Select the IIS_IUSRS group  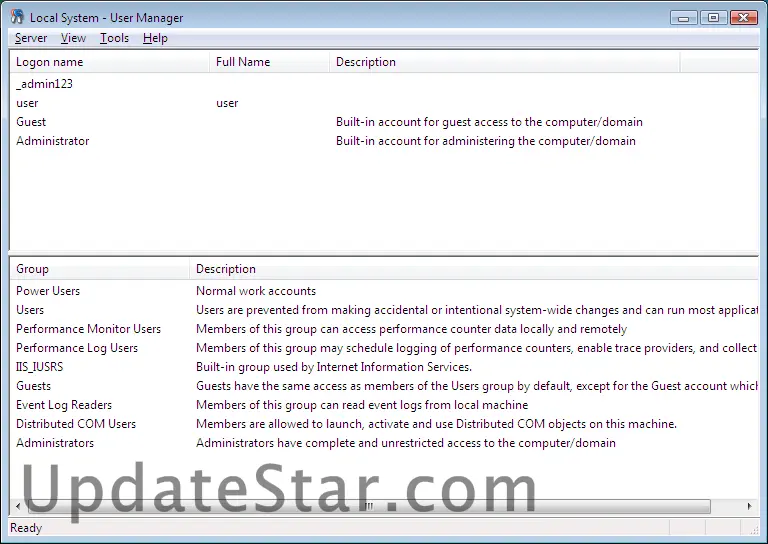tap(40, 367)
